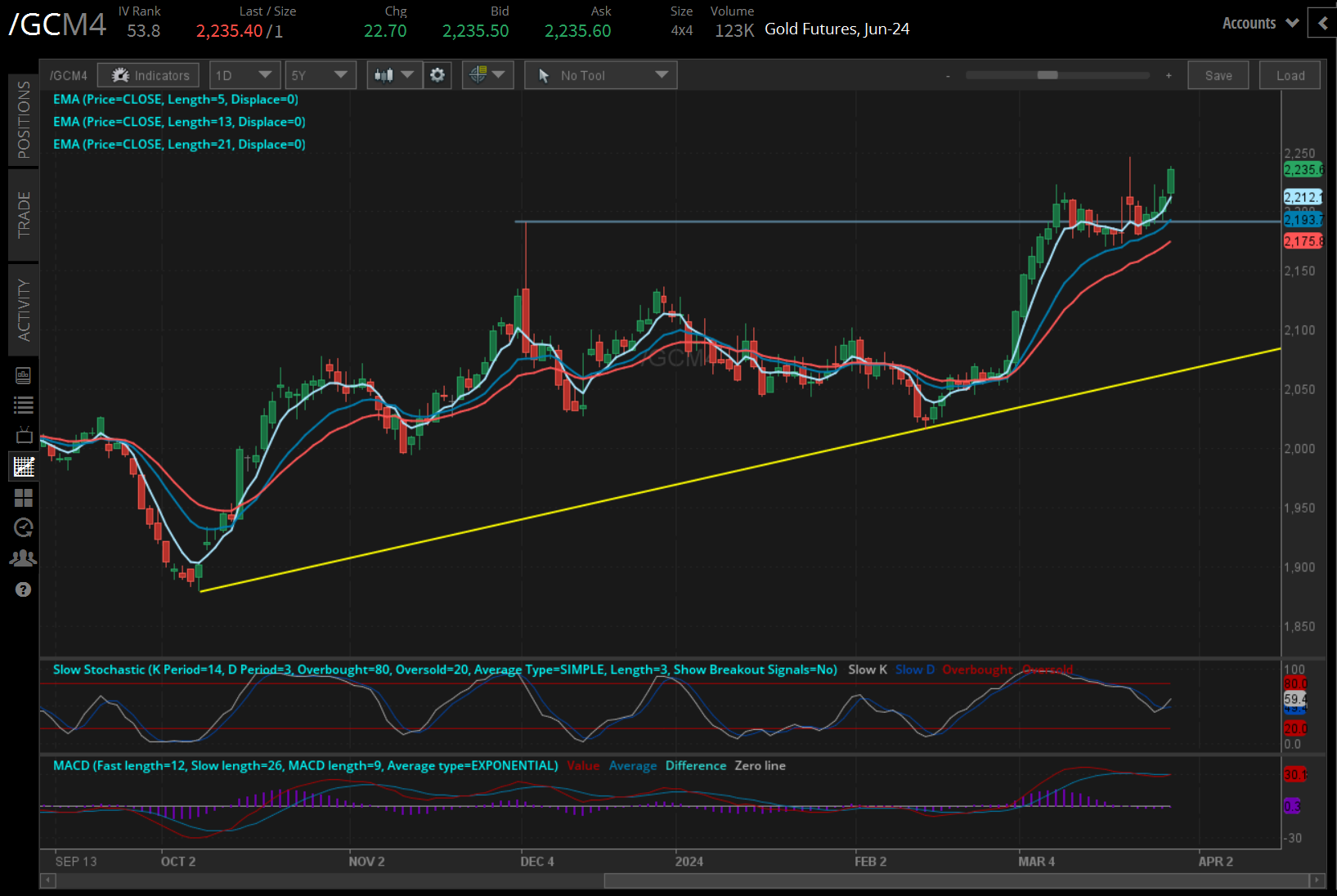Open the quote book icon in sidebar

tap(23, 375)
